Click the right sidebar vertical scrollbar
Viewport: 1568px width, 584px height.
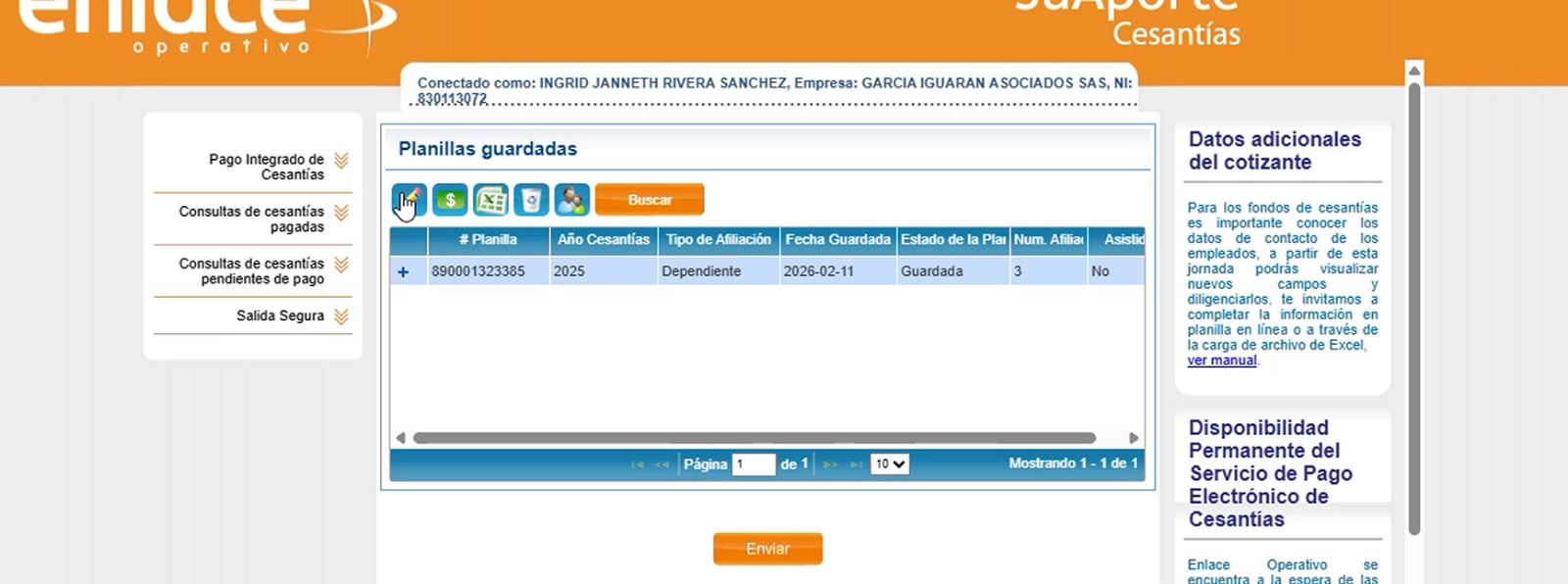coord(1414,309)
